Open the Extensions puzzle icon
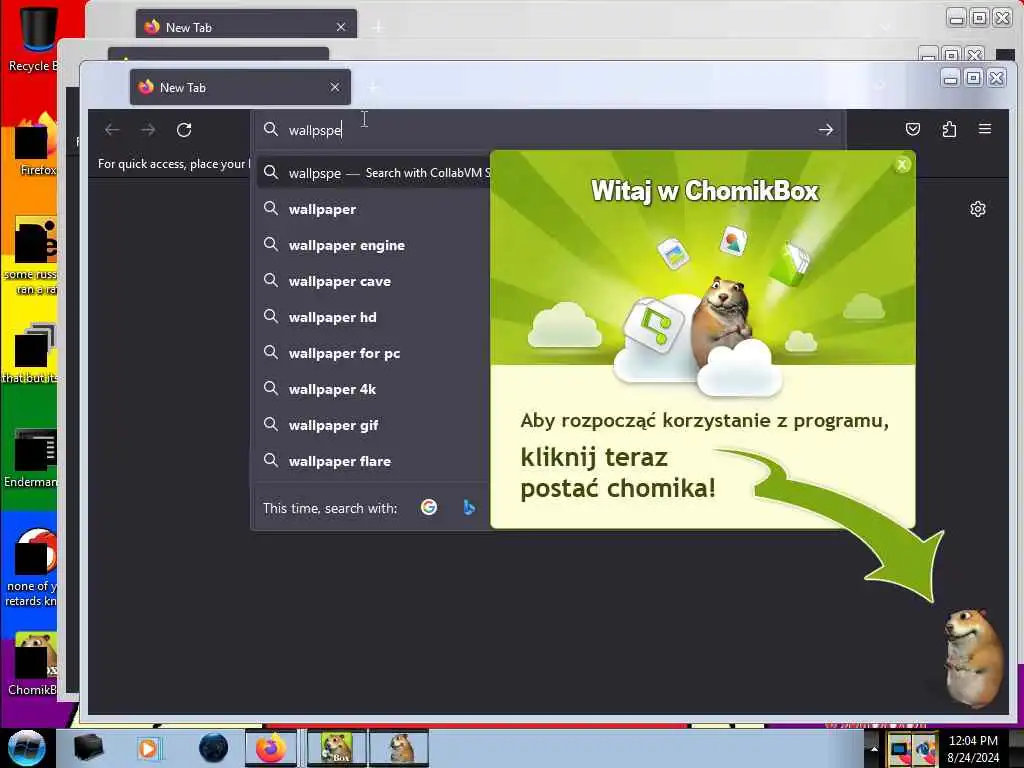This screenshot has height=768, width=1024. pos(950,129)
